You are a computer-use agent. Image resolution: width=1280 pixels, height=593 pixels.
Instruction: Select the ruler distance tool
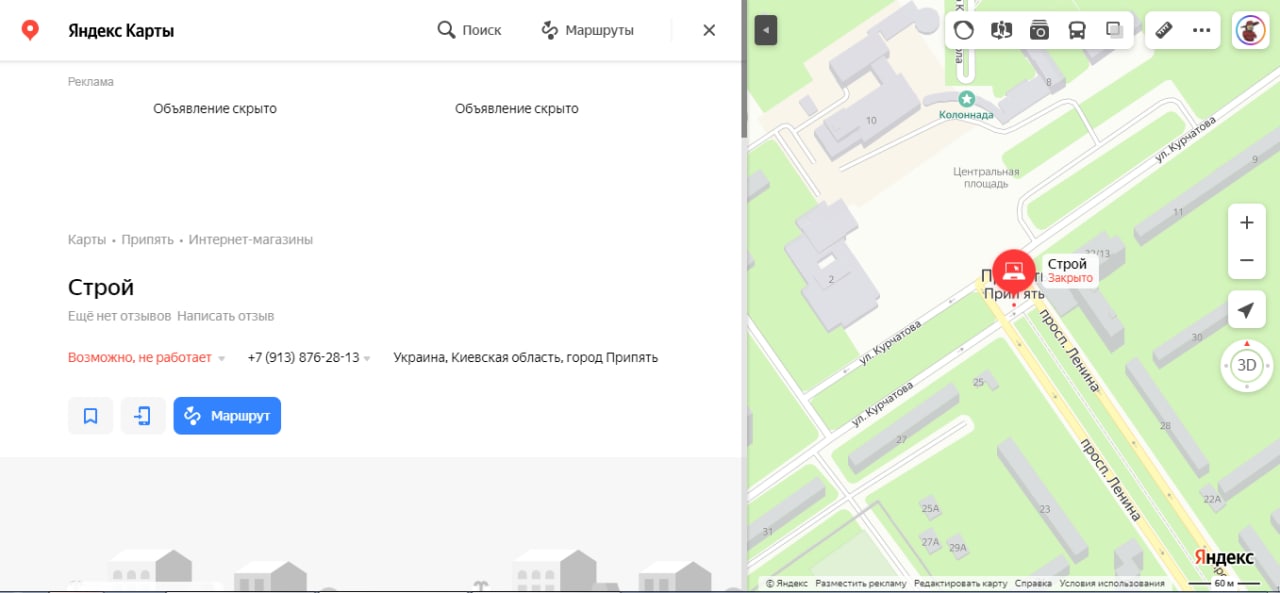pyautogui.click(x=1163, y=30)
